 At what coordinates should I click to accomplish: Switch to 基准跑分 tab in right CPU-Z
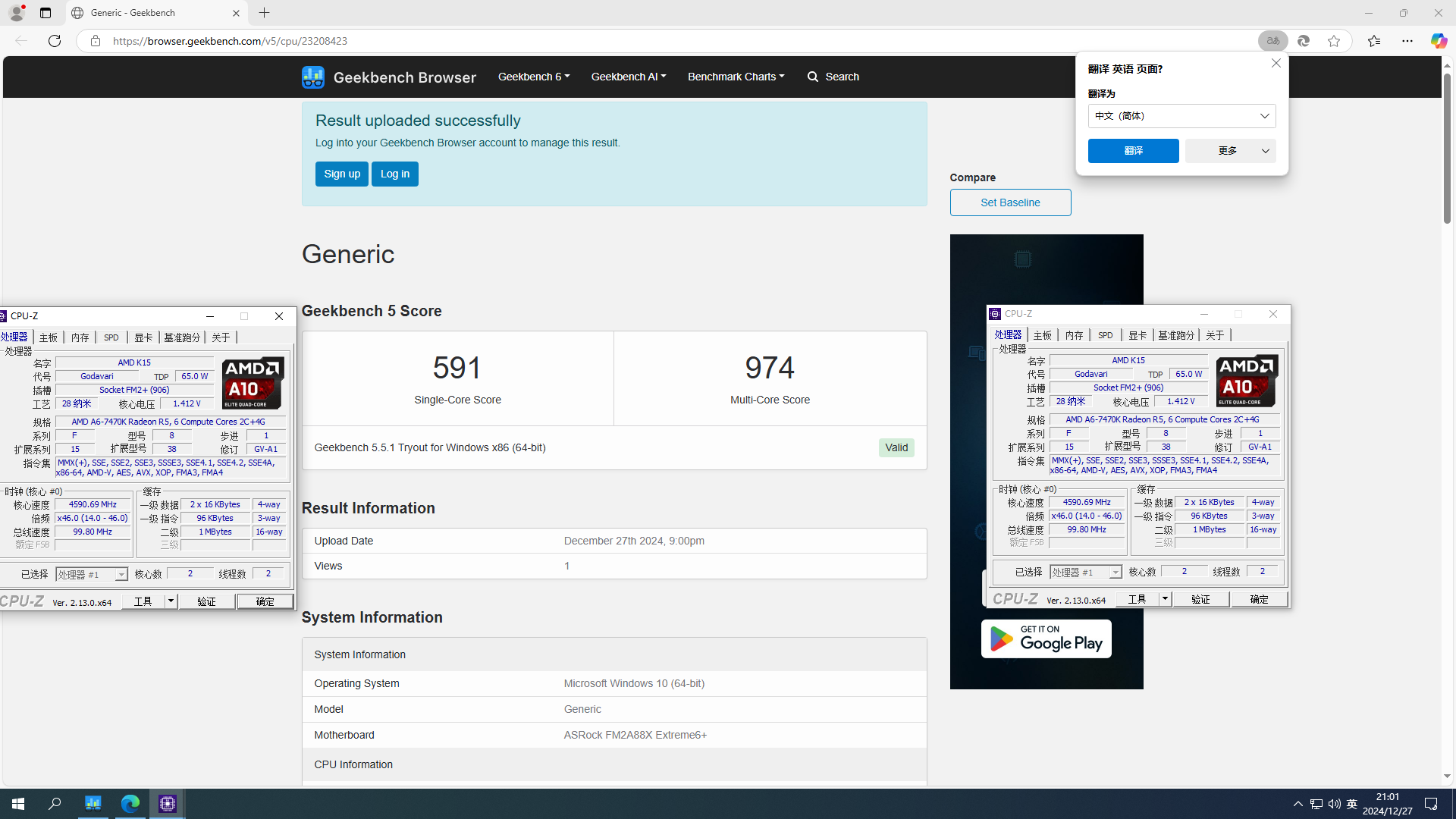(x=1176, y=335)
